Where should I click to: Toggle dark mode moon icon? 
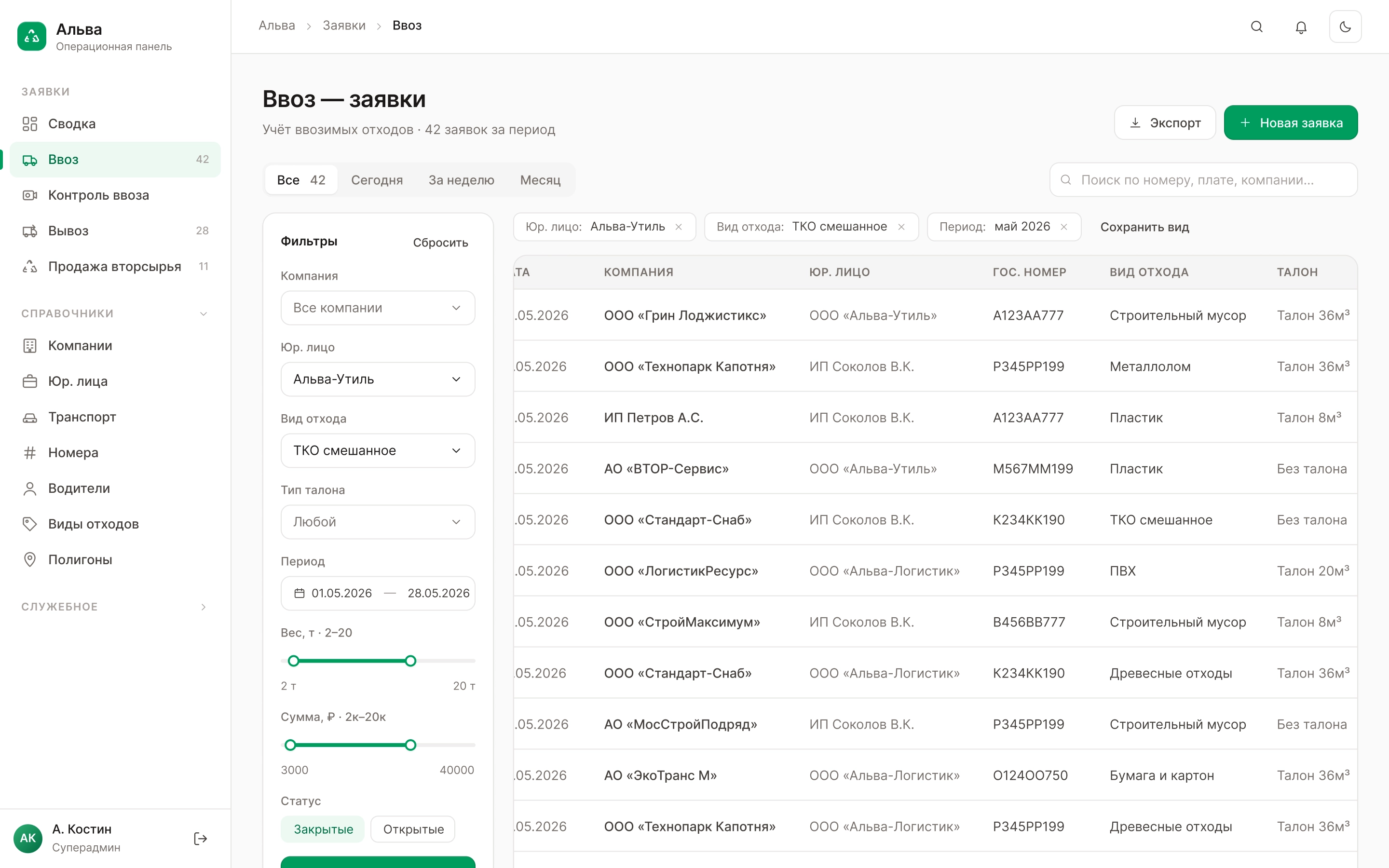[1345, 27]
